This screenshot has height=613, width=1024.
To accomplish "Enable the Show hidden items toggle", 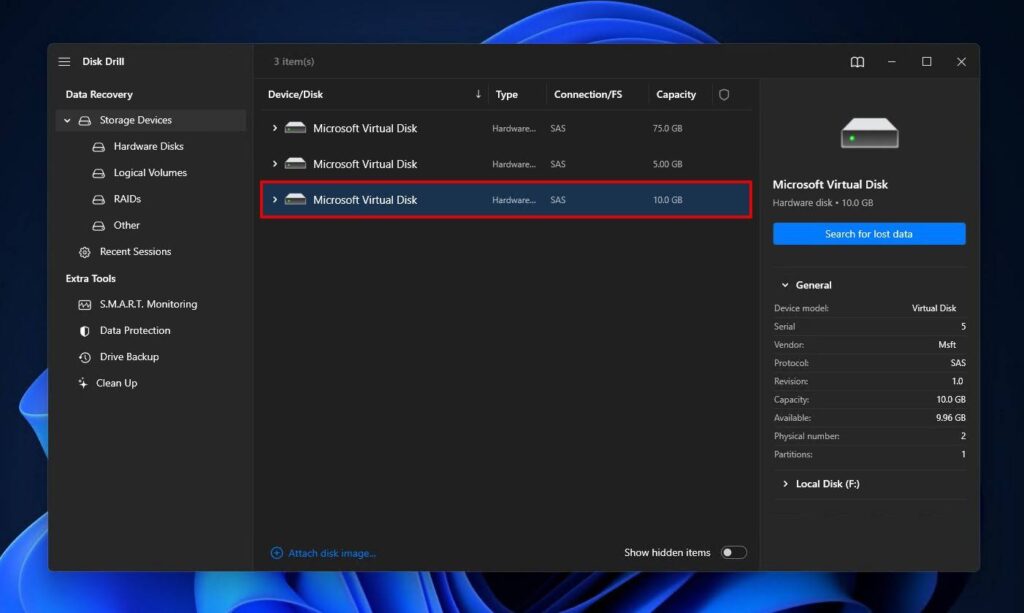I will (733, 552).
